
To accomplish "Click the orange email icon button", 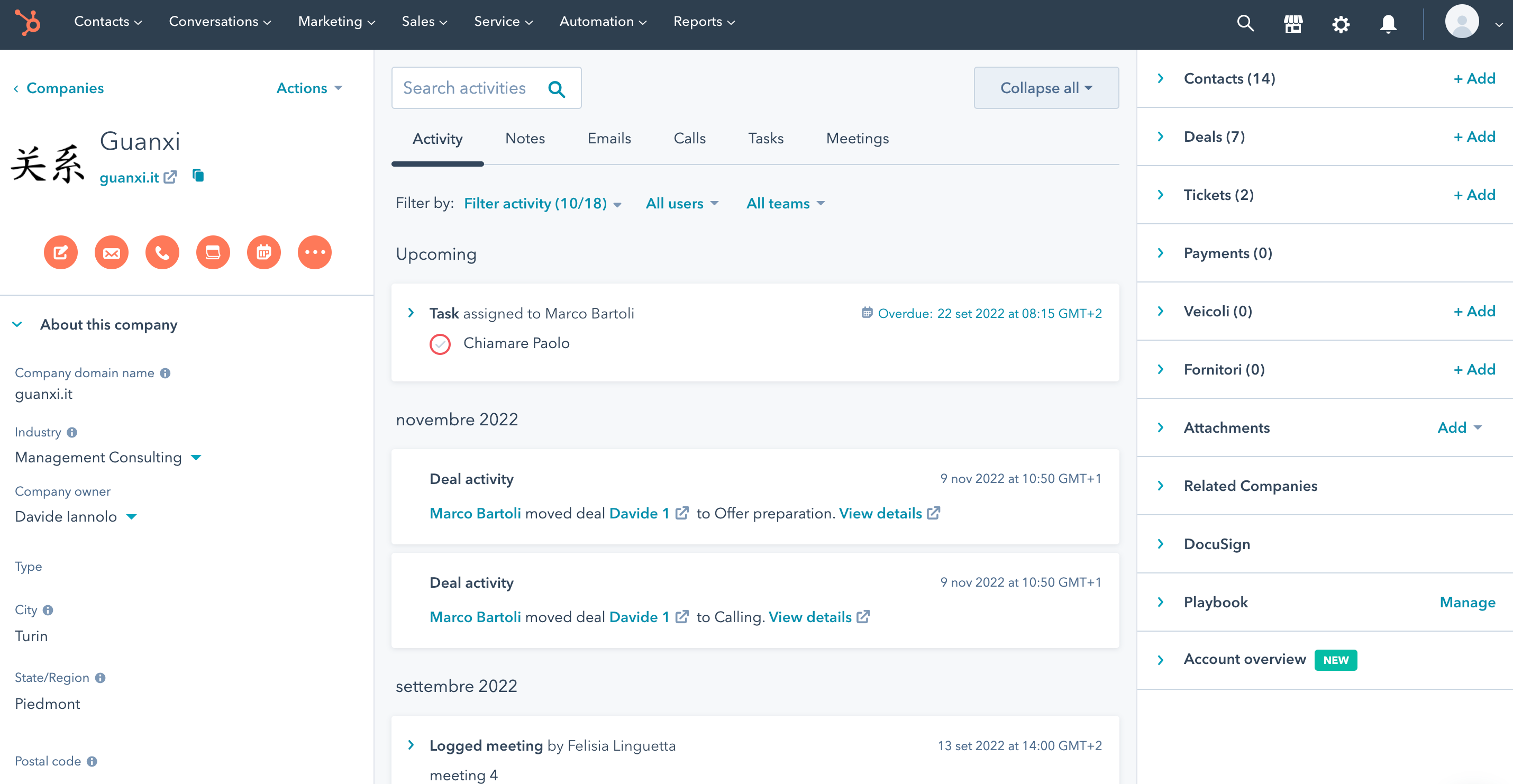I will pyautogui.click(x=112, y=252).
